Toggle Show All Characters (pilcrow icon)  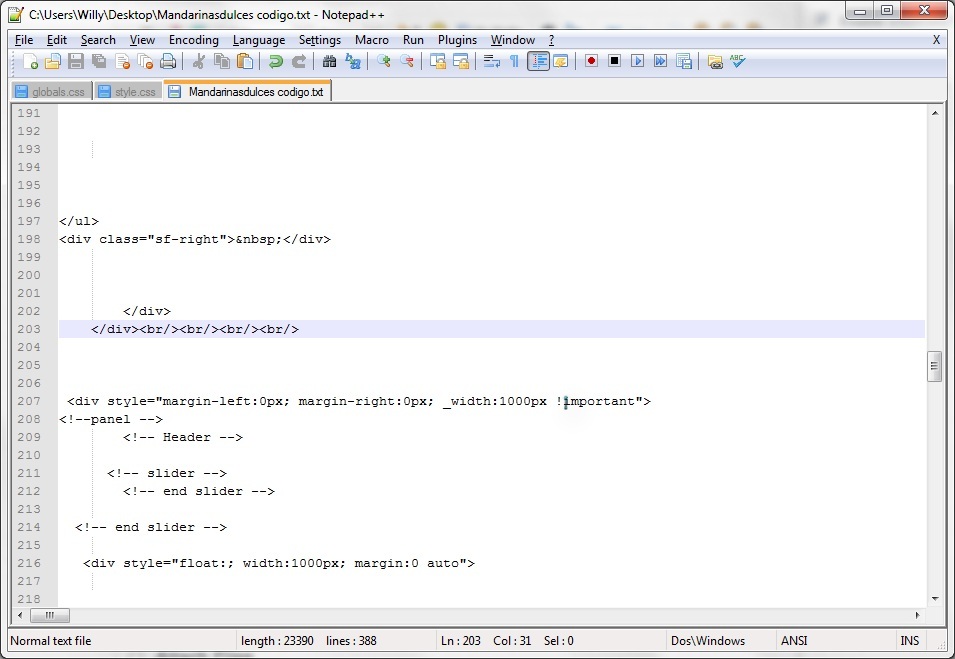pos(514,61)
